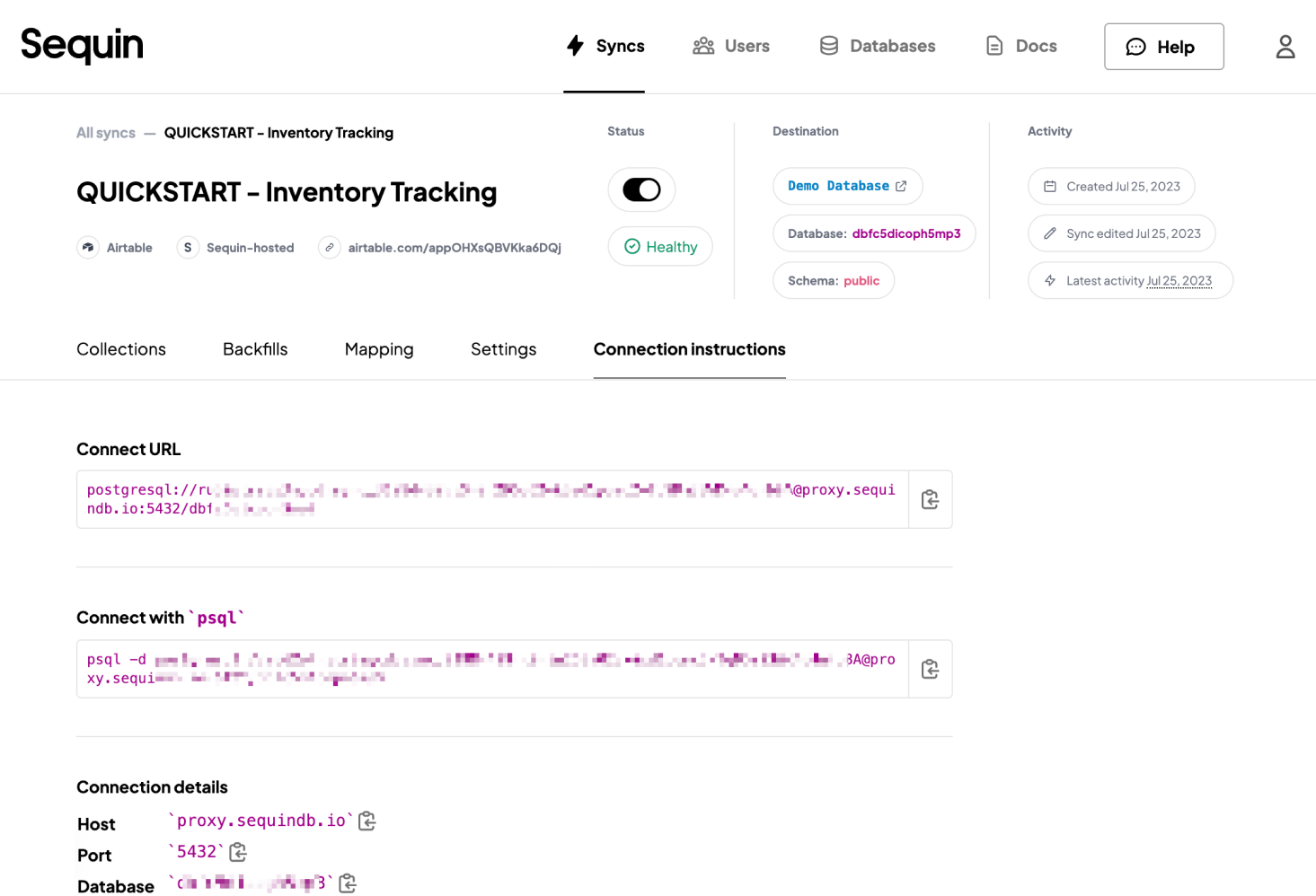
Task: Open the user account profile icon
Action: pos(1285,47)
